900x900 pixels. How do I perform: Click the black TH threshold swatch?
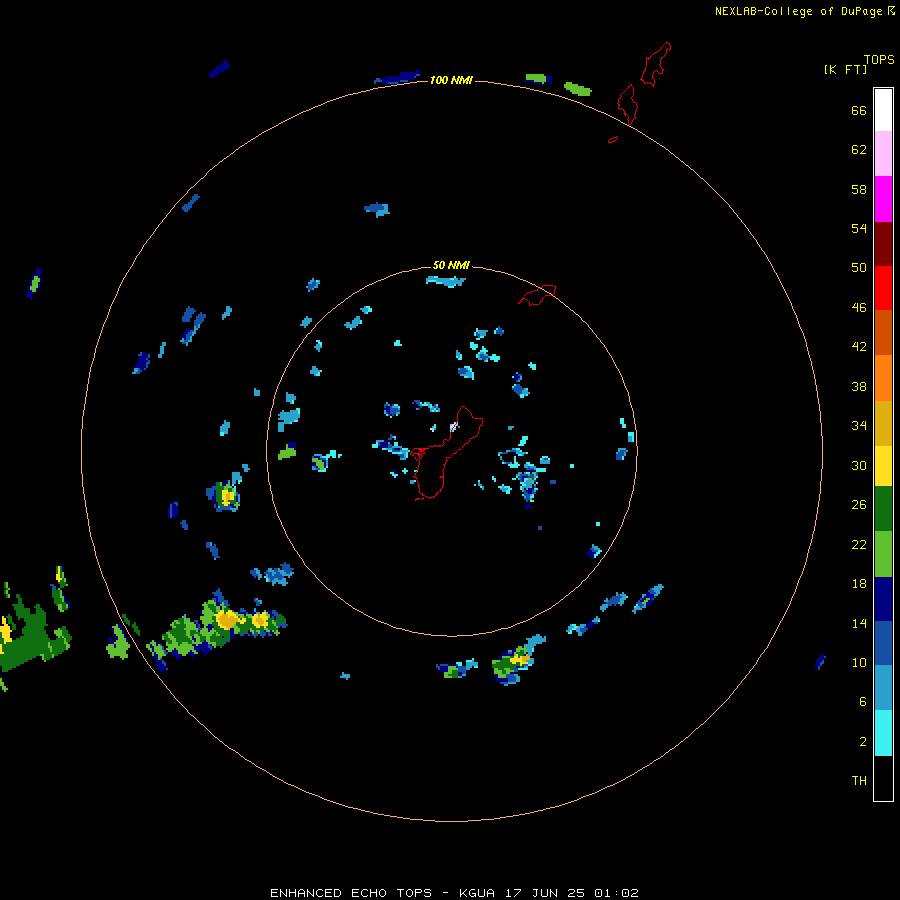883,778
